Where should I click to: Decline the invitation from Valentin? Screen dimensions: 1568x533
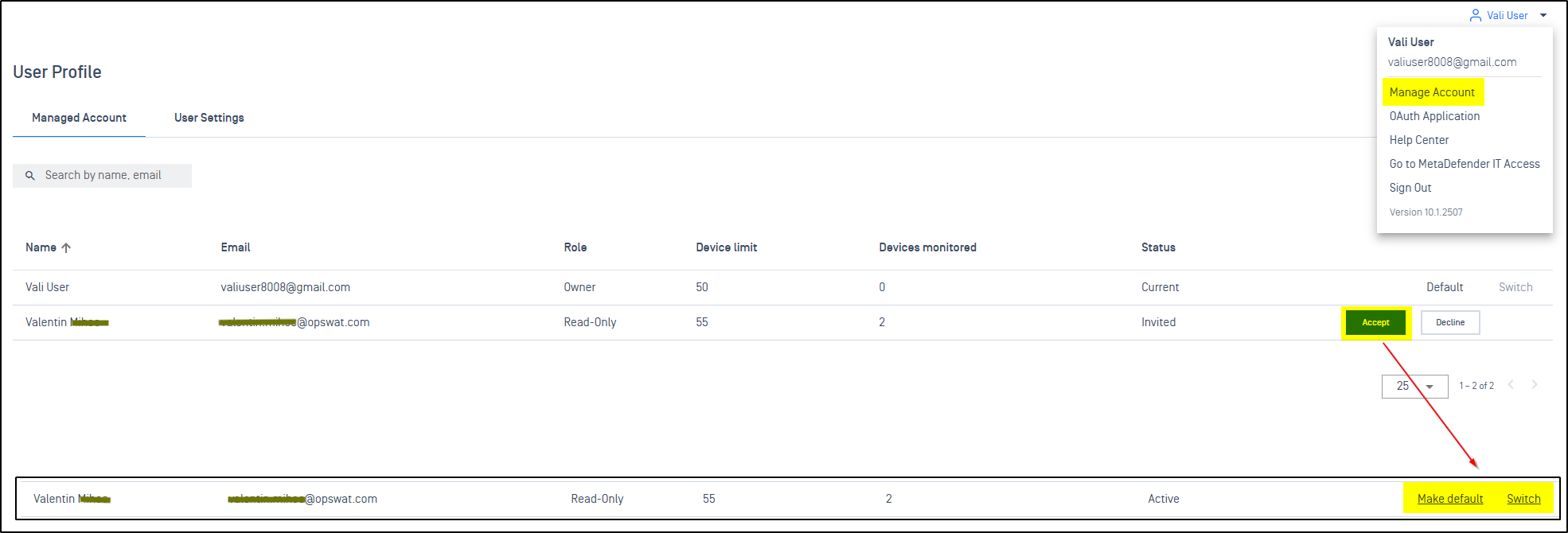pos(1449,322)
